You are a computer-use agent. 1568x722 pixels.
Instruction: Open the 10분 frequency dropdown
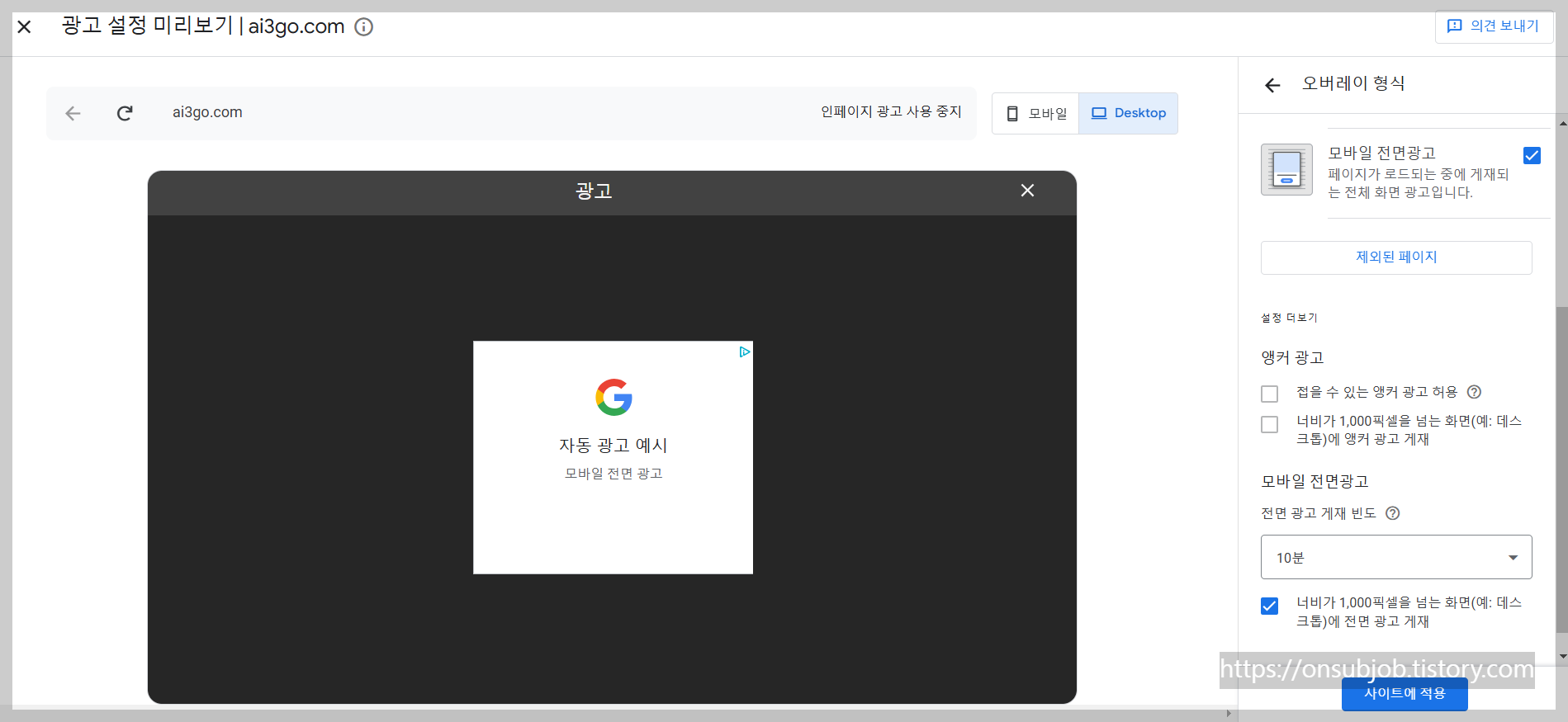coord(1396,557)
